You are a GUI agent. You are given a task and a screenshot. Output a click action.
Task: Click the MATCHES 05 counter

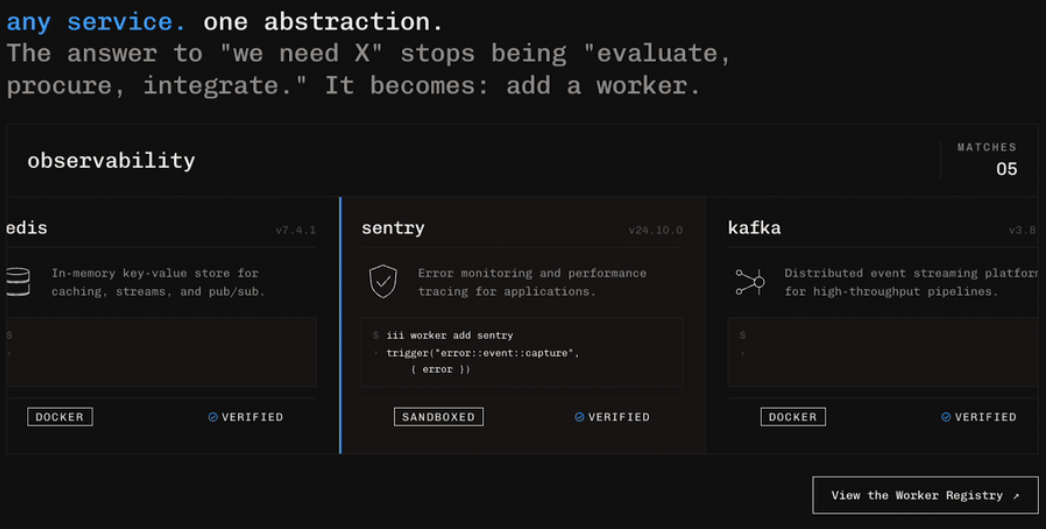pos(987,160)
